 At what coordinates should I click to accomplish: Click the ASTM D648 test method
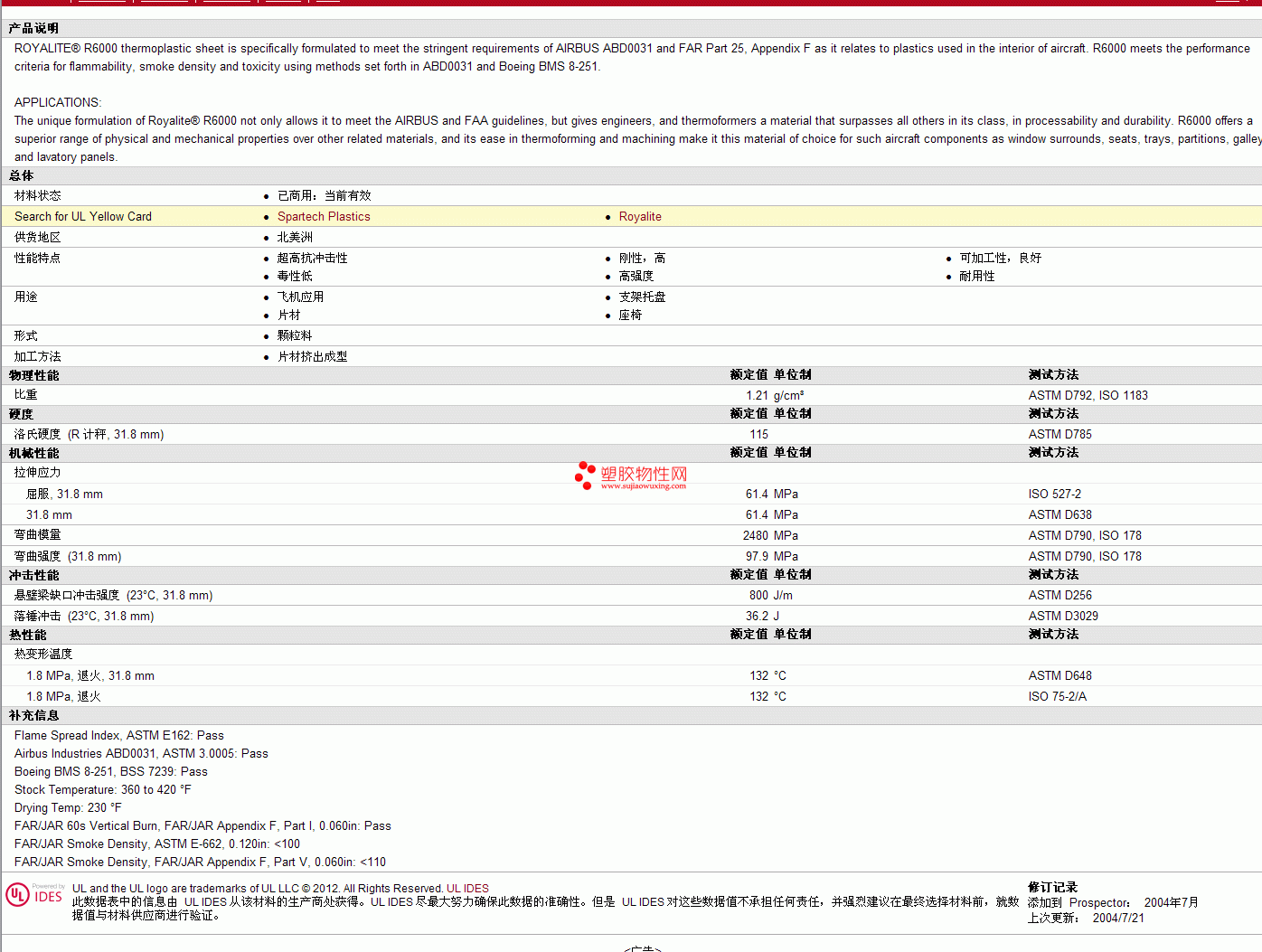tap(1060, 676)
